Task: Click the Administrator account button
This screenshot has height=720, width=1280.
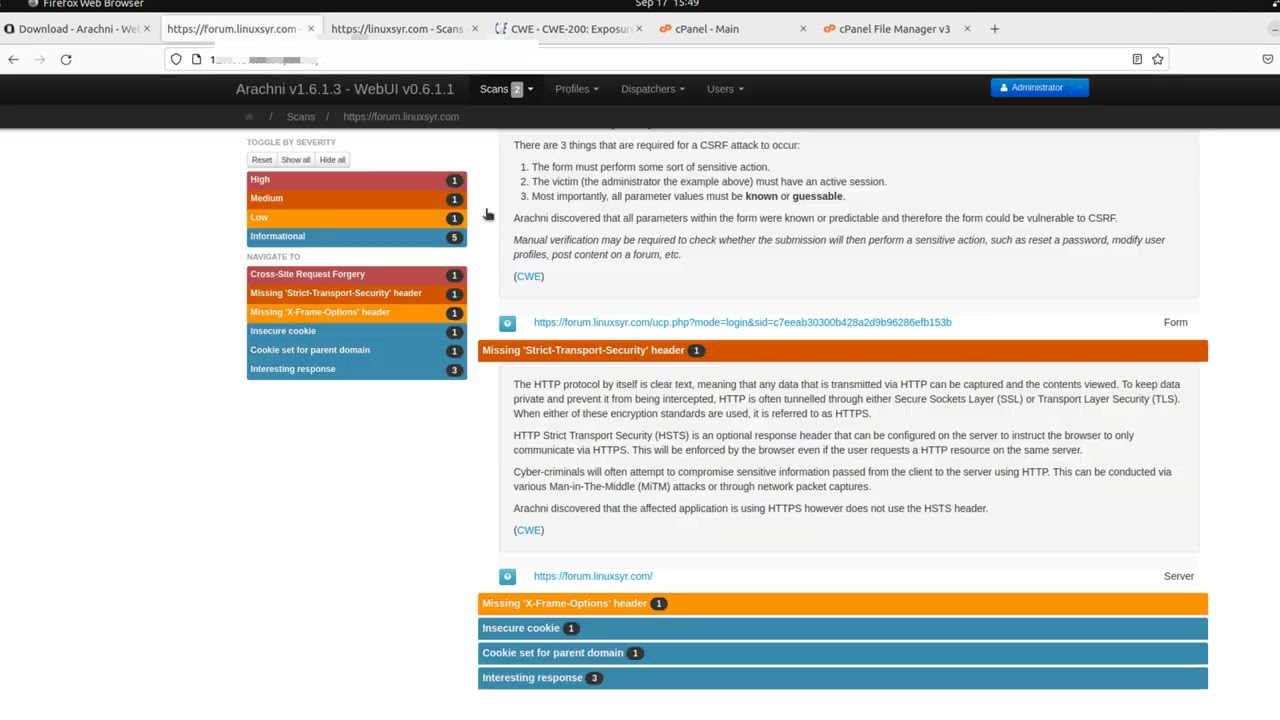Action: pos(1040,88)
